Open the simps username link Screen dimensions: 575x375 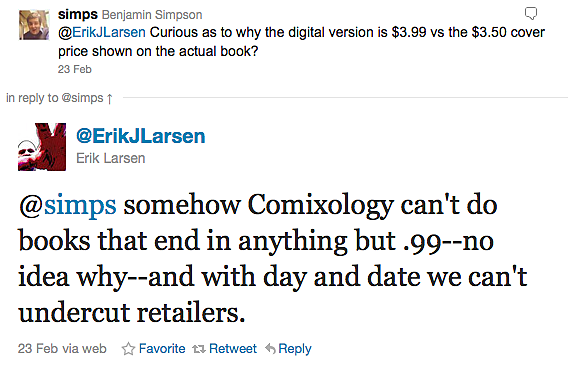point(78,14)
